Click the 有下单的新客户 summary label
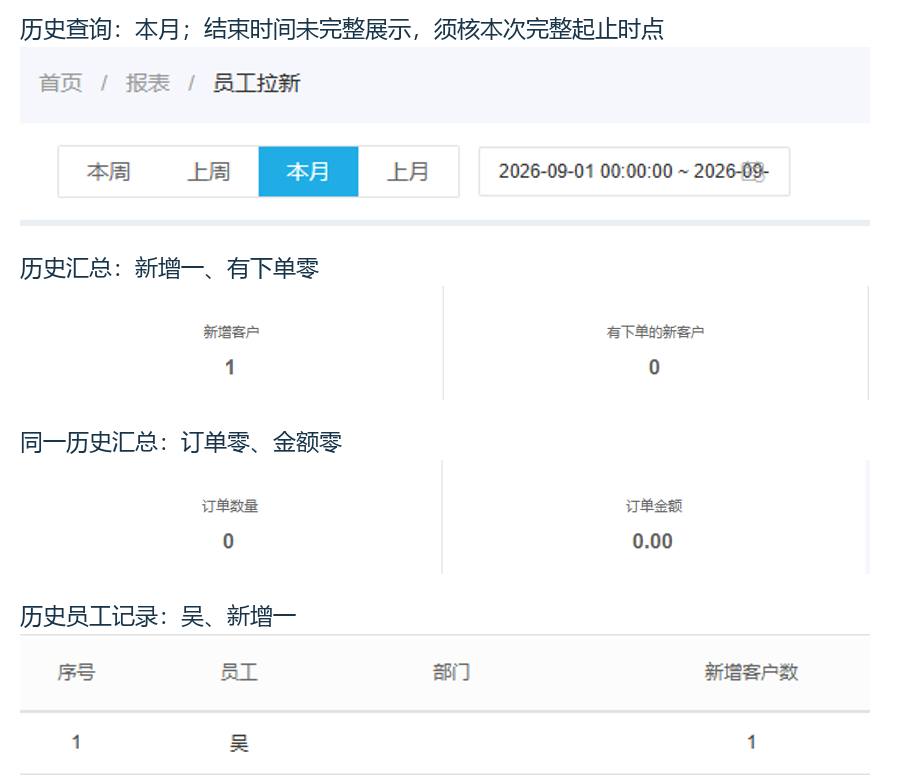 click(655, 332)
